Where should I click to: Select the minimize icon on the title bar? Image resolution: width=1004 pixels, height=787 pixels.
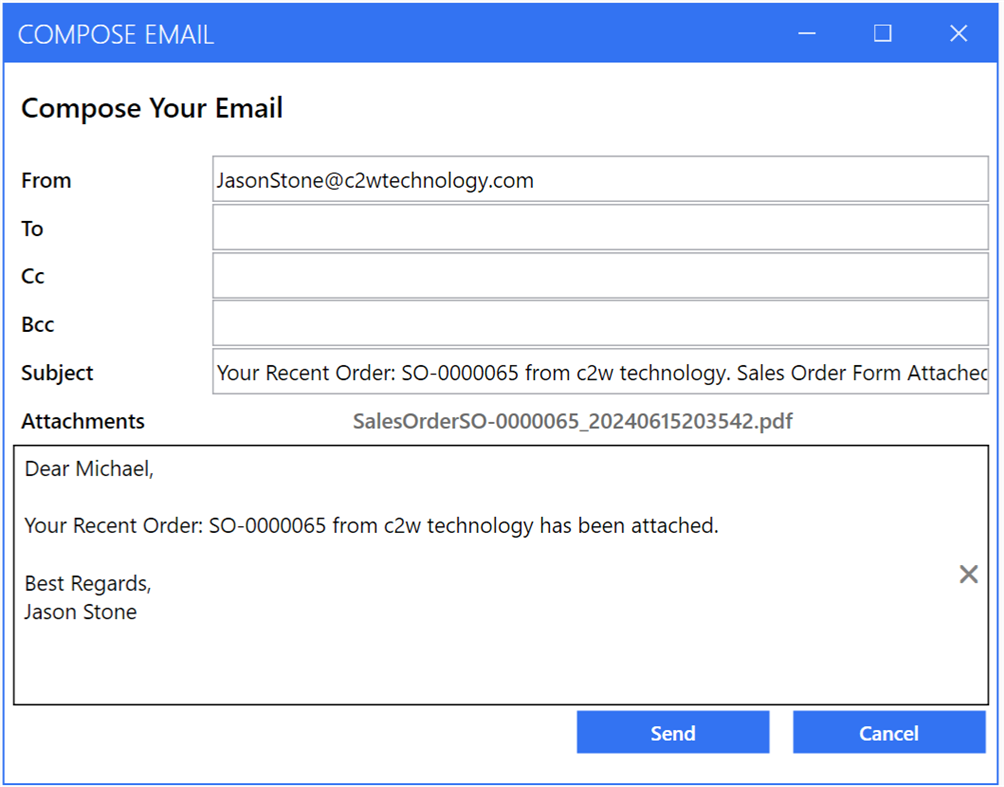(x=806, y=33)
